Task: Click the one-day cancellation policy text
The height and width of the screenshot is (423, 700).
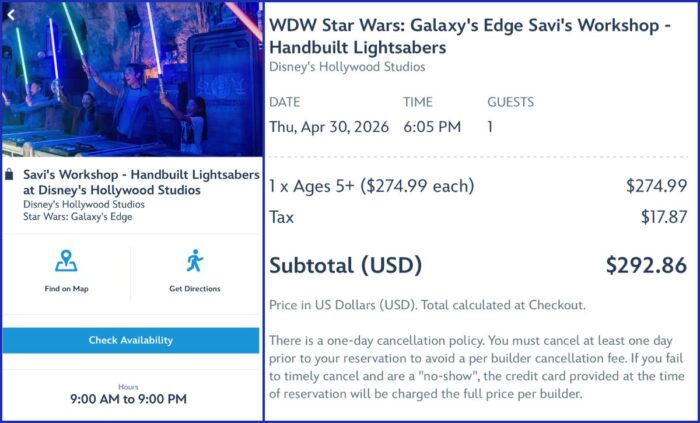Action: click(477, 367)
